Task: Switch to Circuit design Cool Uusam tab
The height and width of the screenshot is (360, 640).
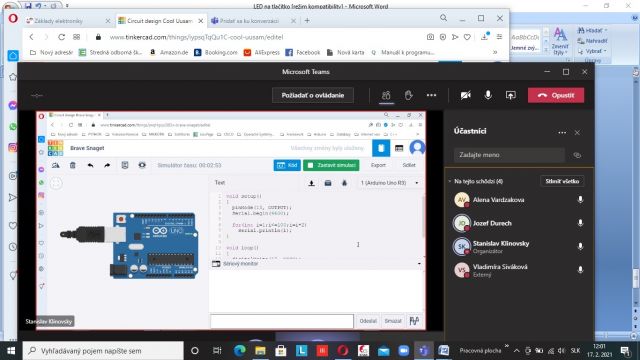Action: pos(160,21)
